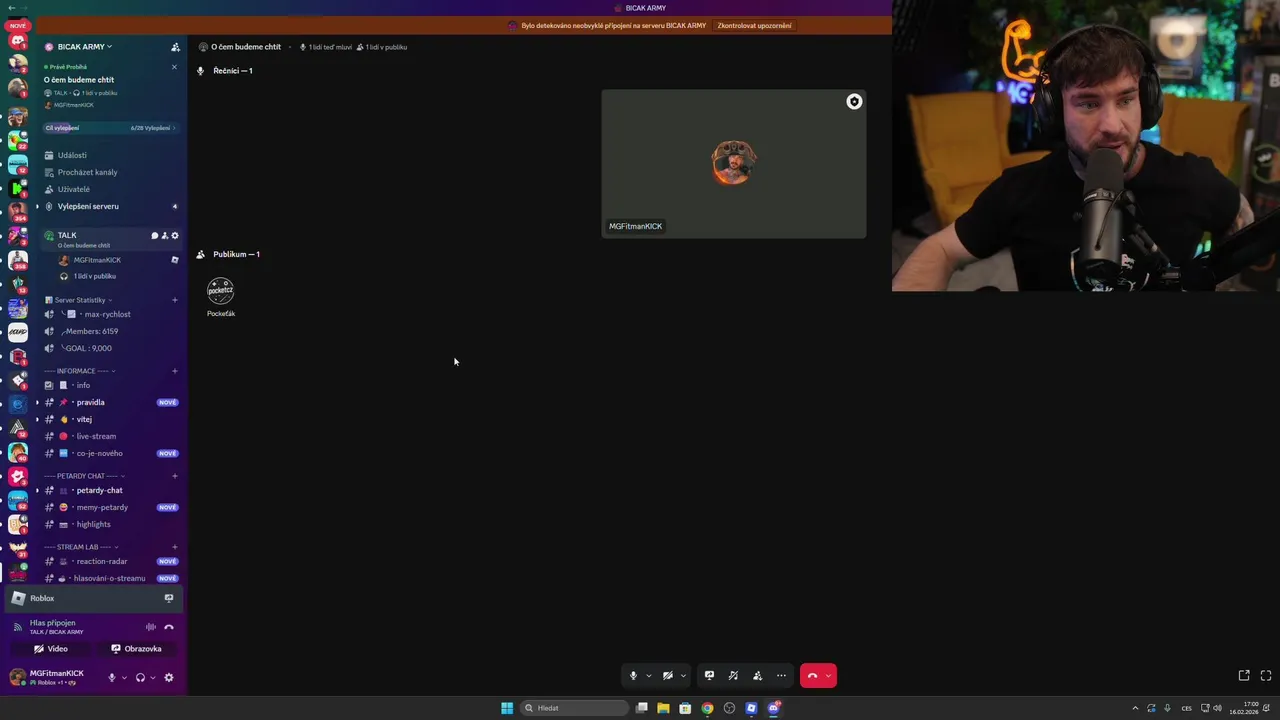Stream Roblox via screen share icon
Image resolution: width=1280 pixels, height=720 pixels.
click(x=169, y=598)
